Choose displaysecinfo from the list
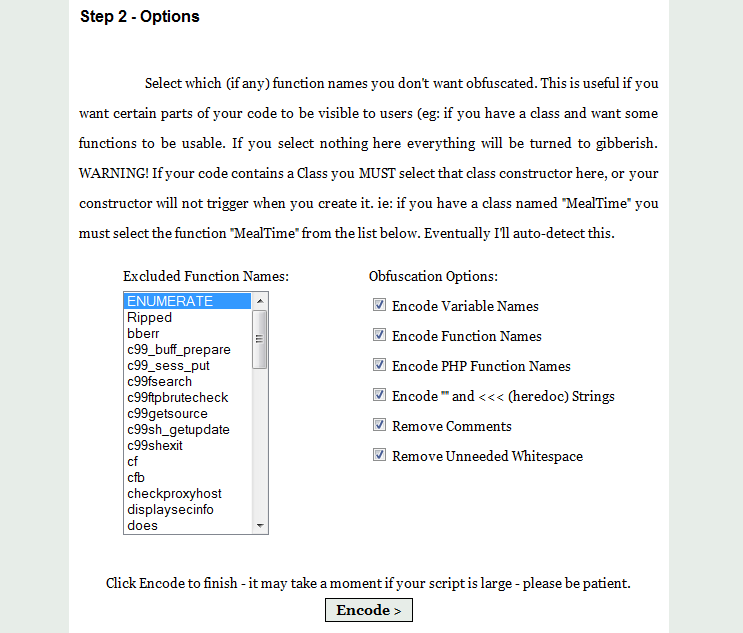Image resolution: width=743 pixels, height=633 pixels. pyautogui.click(x=187, y=510)
